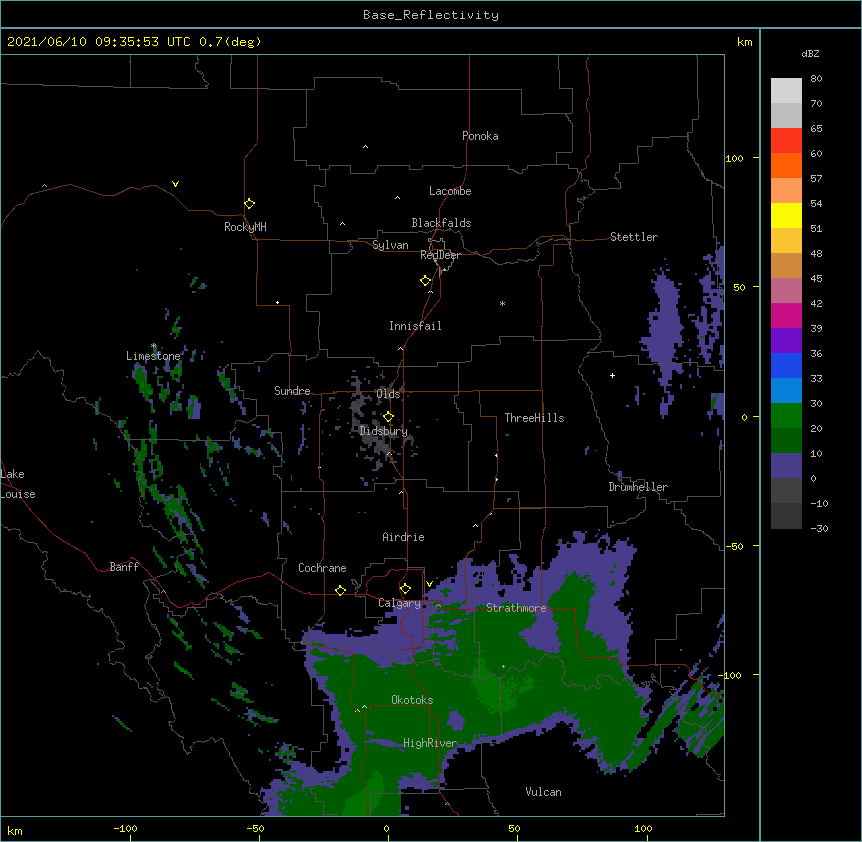Click the Cochrane label
Viewport: 862px width, 842px height.
point(322,568)
